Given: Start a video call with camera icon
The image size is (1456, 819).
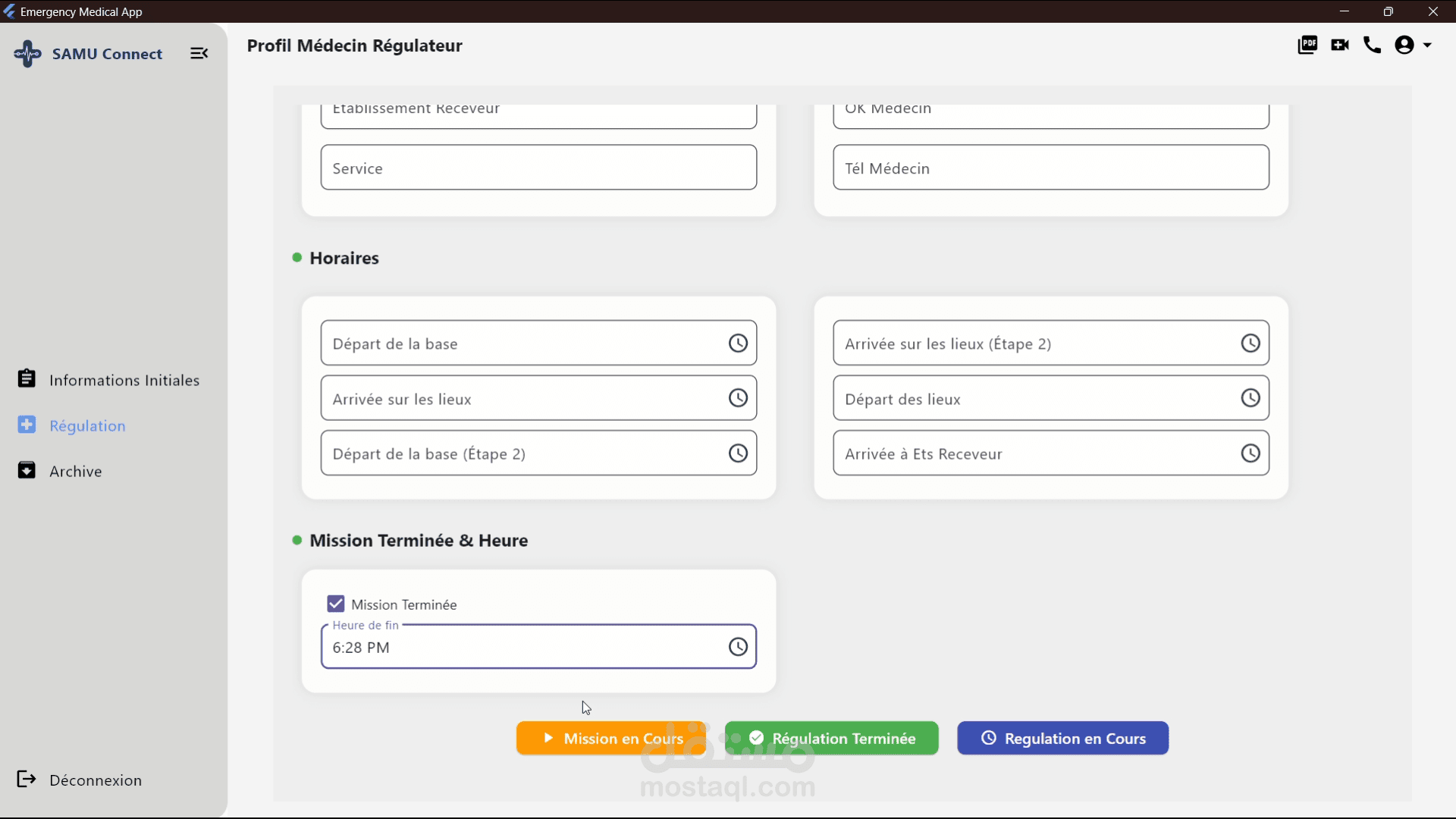Looking at the screenshot, I should click(x=1340, y=45).
